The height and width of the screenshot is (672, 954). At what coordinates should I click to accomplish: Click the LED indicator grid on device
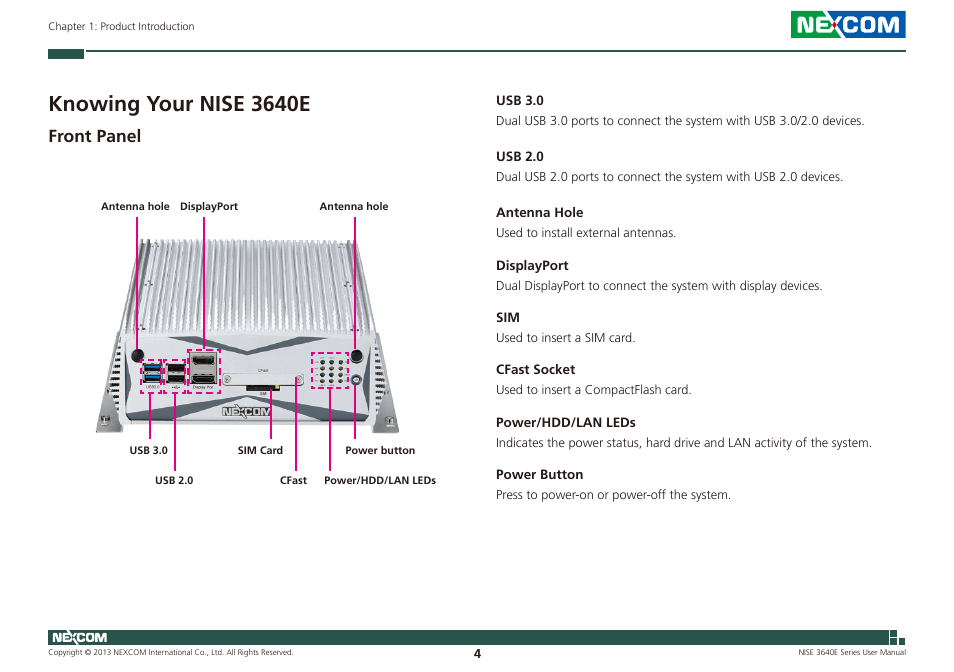[330, 370]
